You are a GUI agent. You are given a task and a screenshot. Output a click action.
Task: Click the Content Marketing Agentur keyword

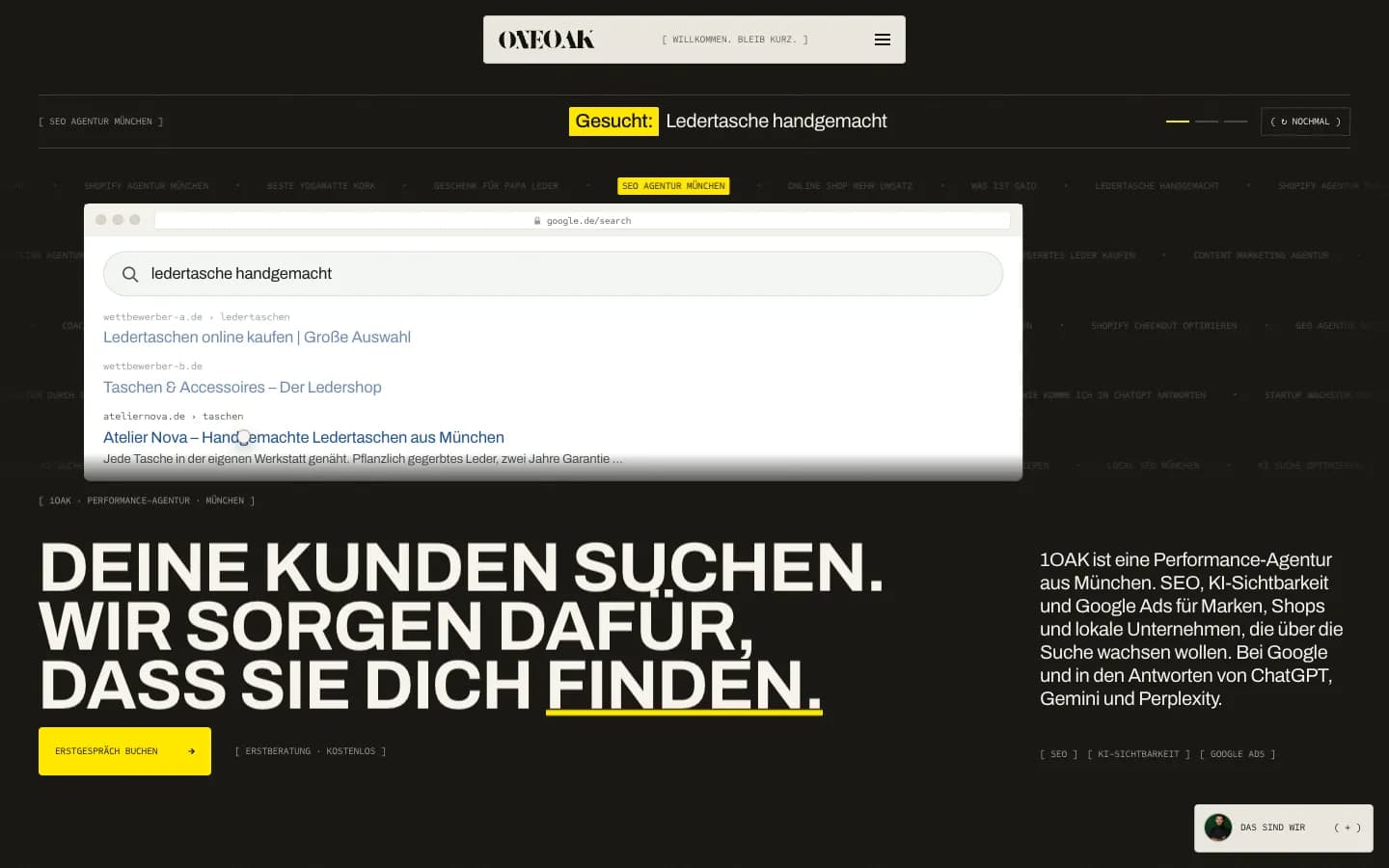point(1261,256)
